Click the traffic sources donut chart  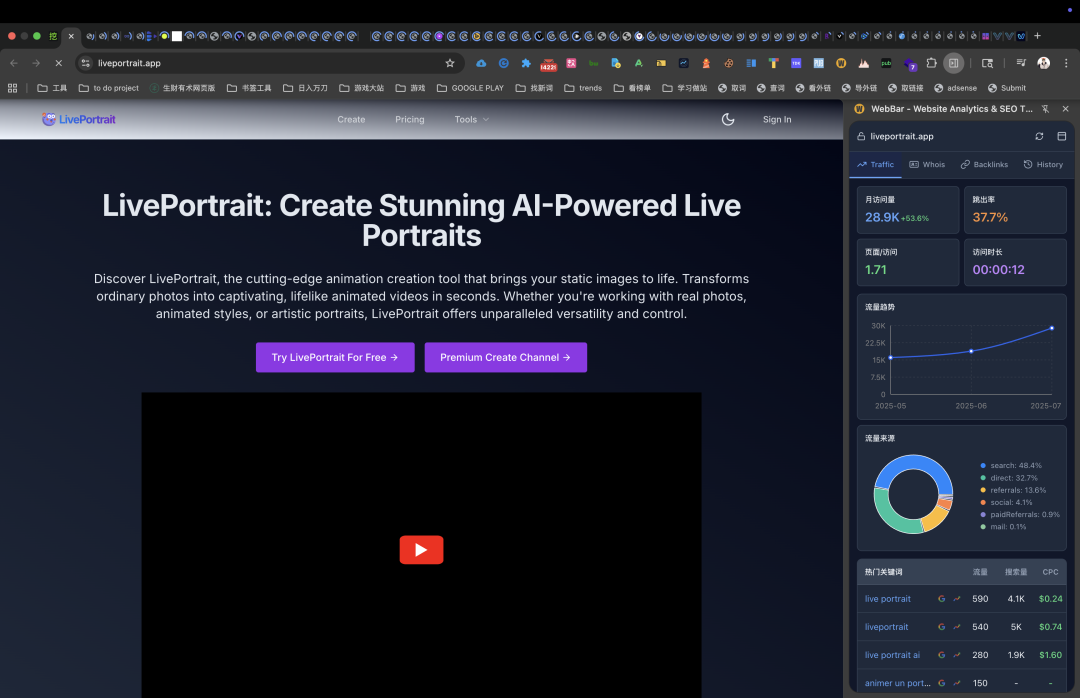pyautogui.click(x=913, y=494)
